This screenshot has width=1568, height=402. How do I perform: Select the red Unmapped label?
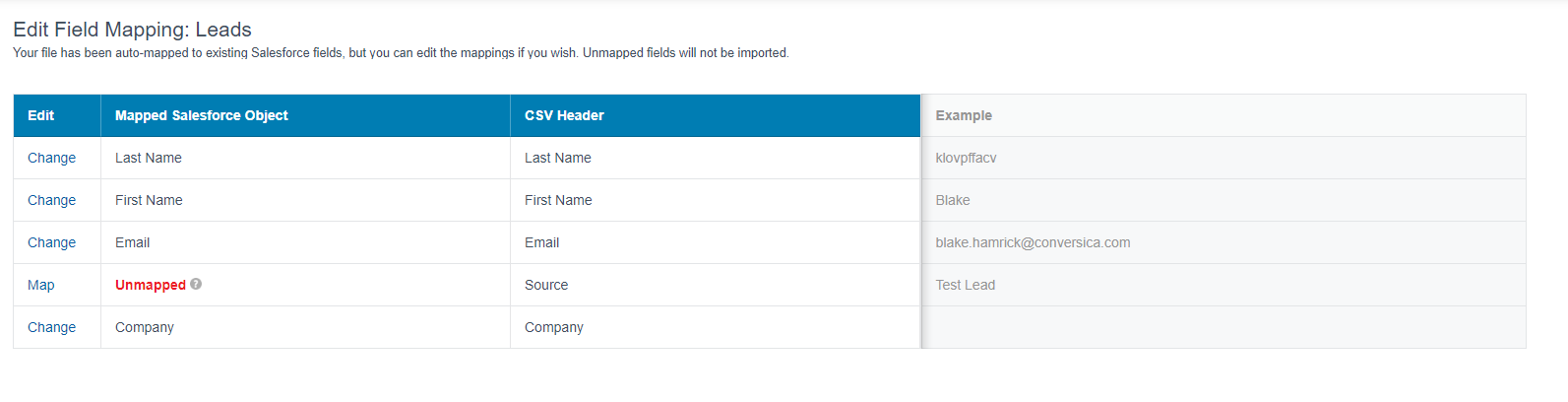(151, 285)
